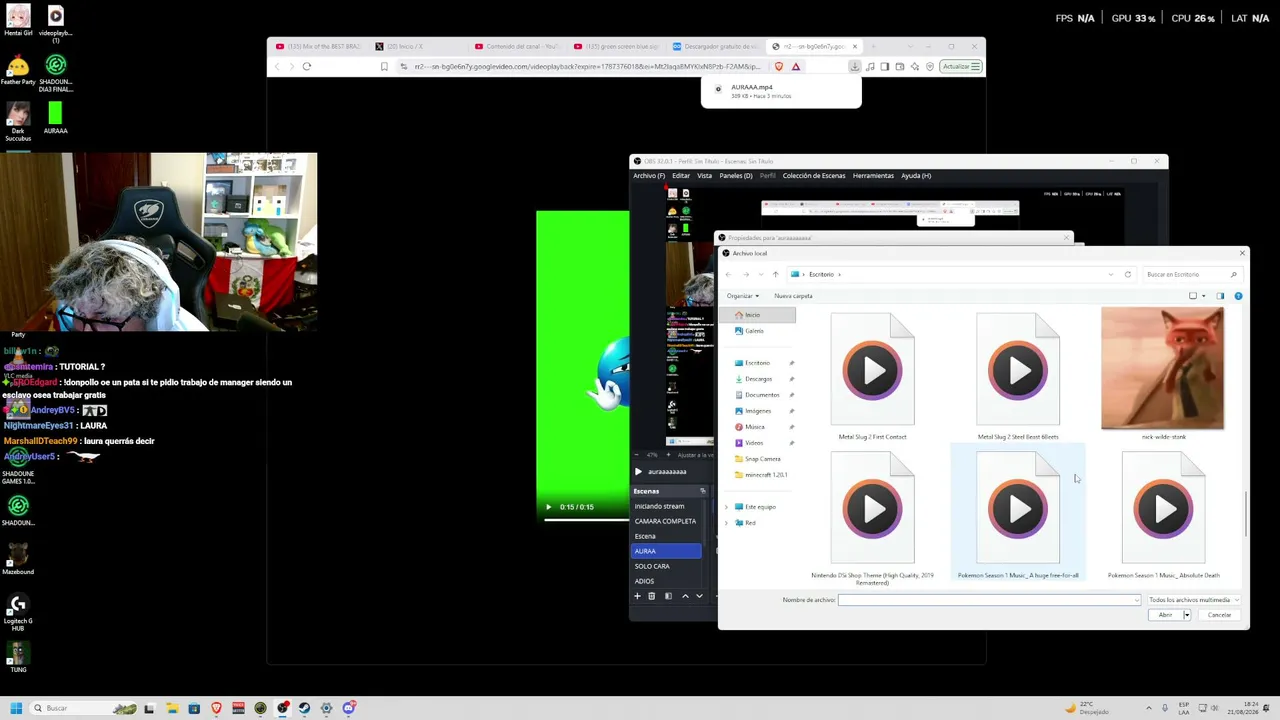
Task: Open the file dialog help icon
Action: (1238, 296)
